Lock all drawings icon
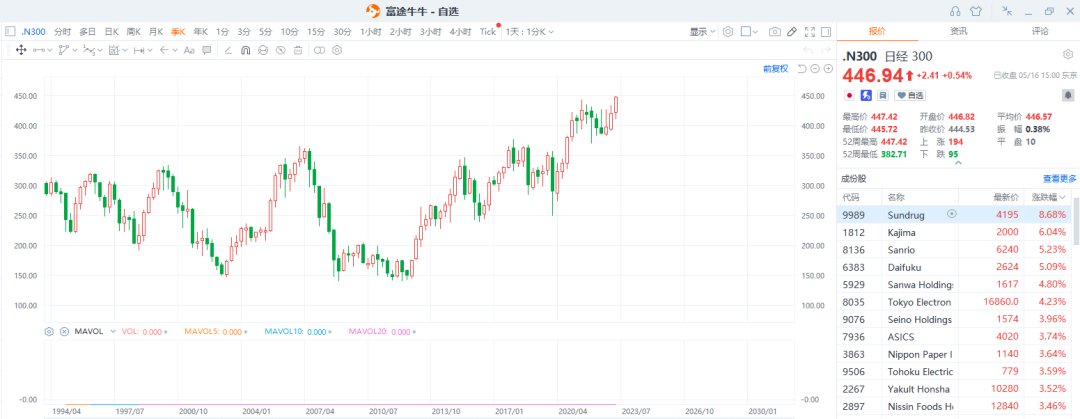The height and width of the screenshot is (419, 1080). point(262,50)
